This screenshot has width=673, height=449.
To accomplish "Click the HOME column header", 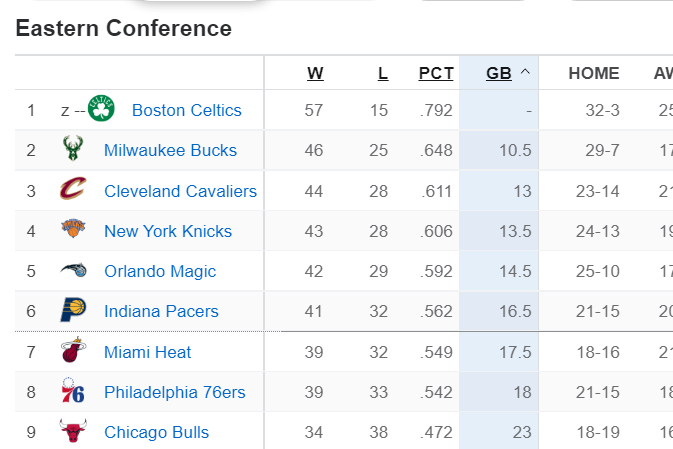I will [594, 73].
